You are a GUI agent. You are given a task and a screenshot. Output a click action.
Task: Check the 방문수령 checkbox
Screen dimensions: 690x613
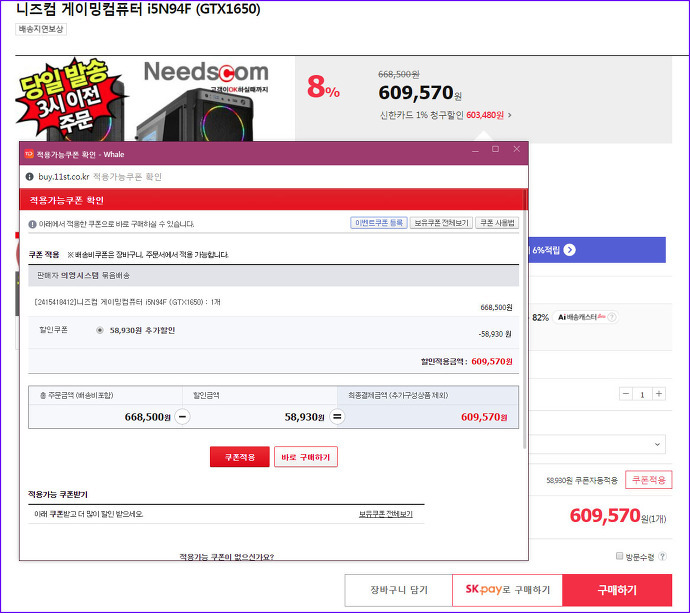coord(620,556)
